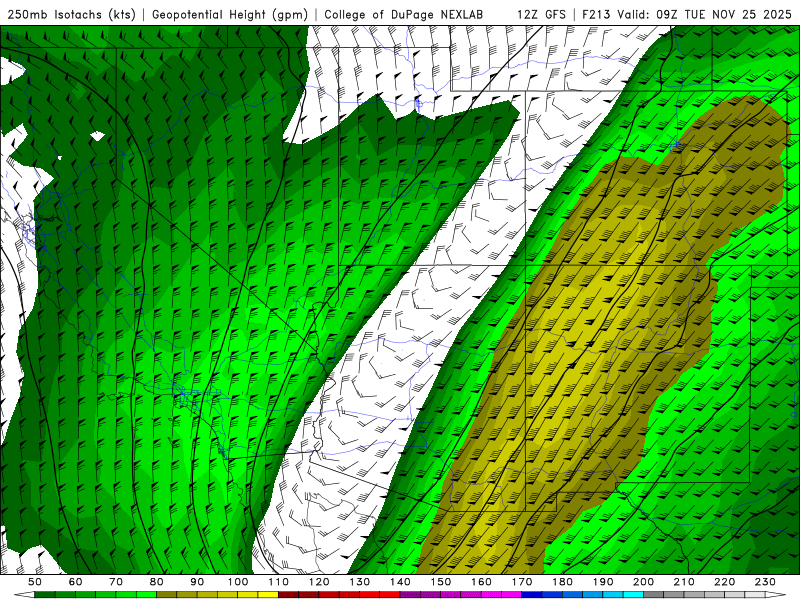Click the 90 knot legend label
Viewport: 800px width, 600px height.
click(197, 582)
